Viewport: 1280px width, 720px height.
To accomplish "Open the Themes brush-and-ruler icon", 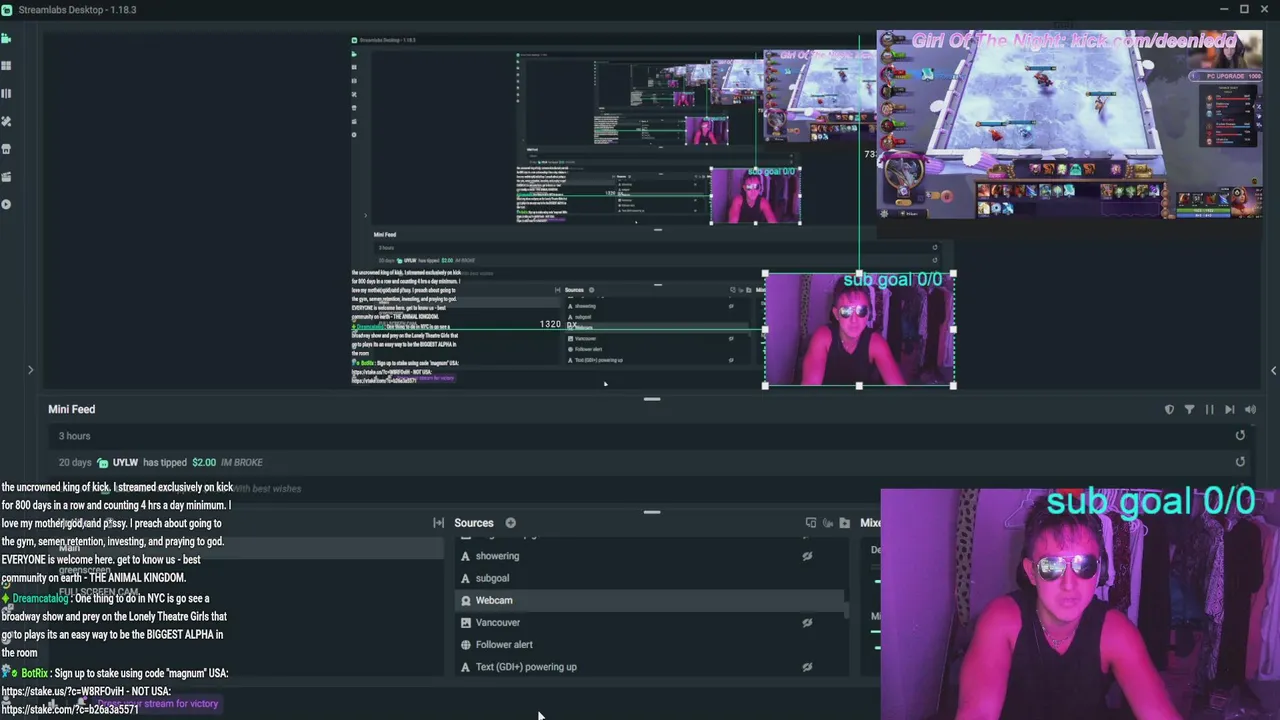I will [6, 121].
